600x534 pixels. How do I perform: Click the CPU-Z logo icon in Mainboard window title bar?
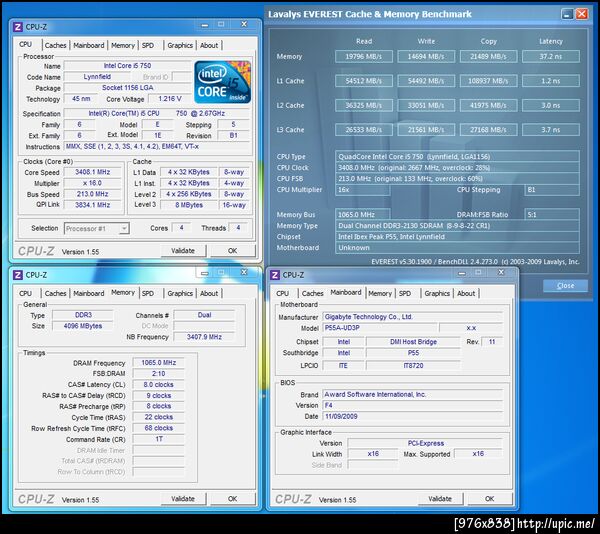[x=275, y=275]
